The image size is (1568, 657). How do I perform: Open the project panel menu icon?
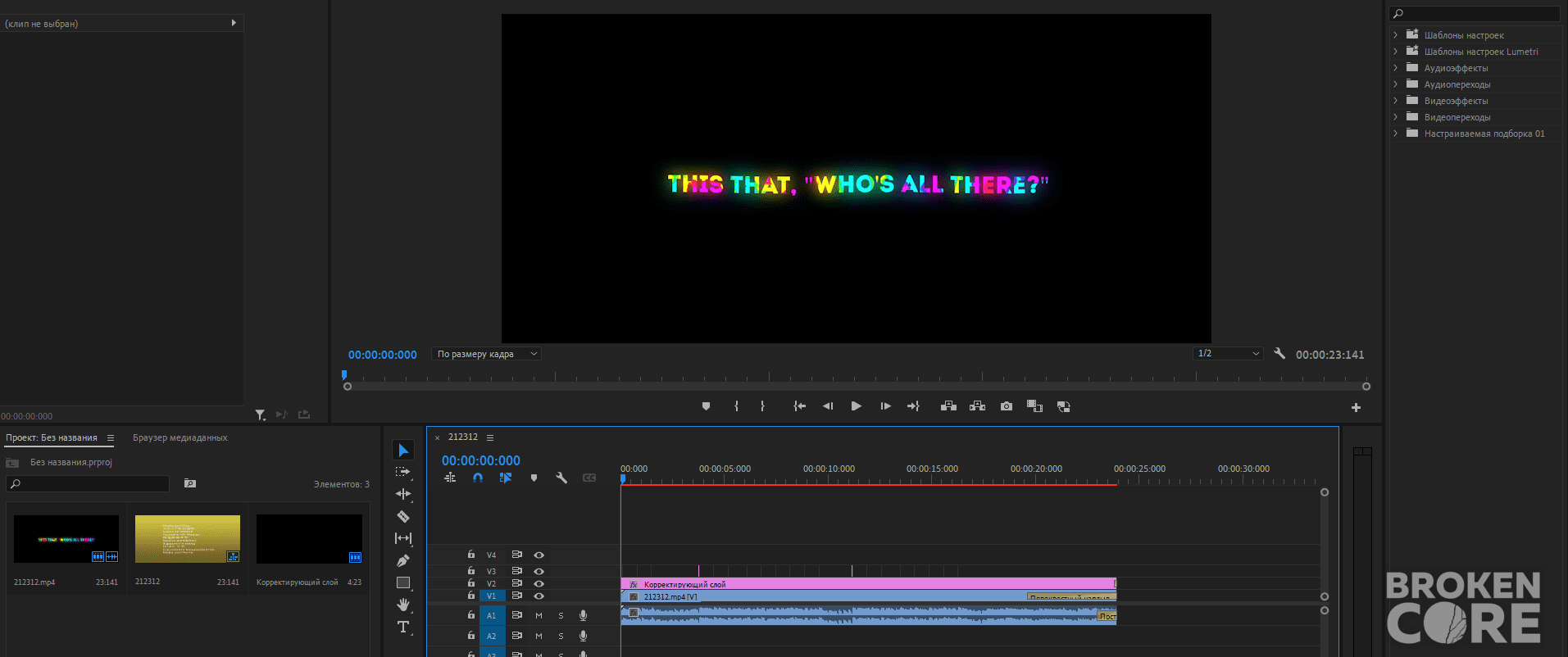tap(111, 437)
